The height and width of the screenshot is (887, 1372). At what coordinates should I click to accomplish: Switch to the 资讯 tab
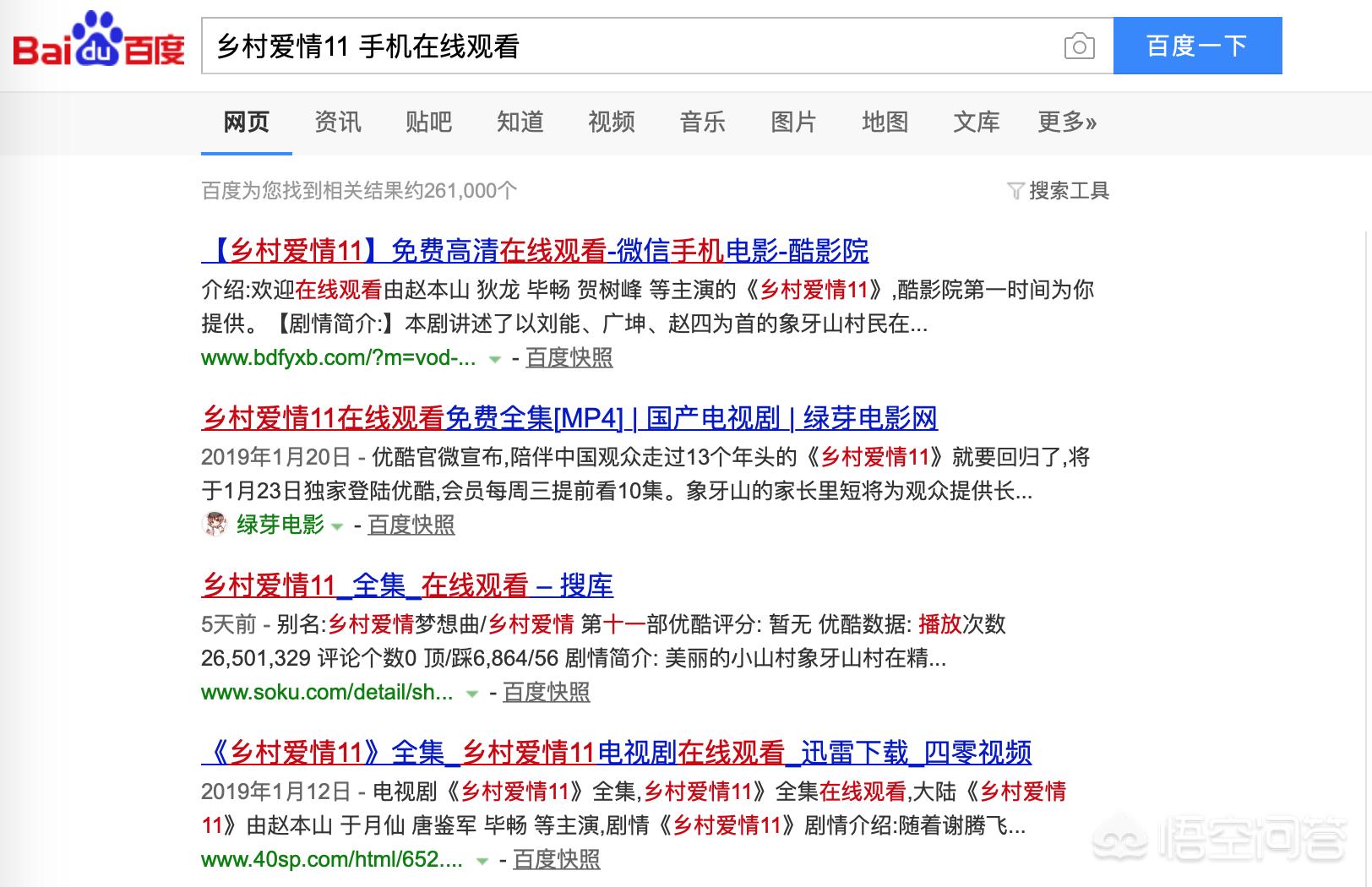338,122
